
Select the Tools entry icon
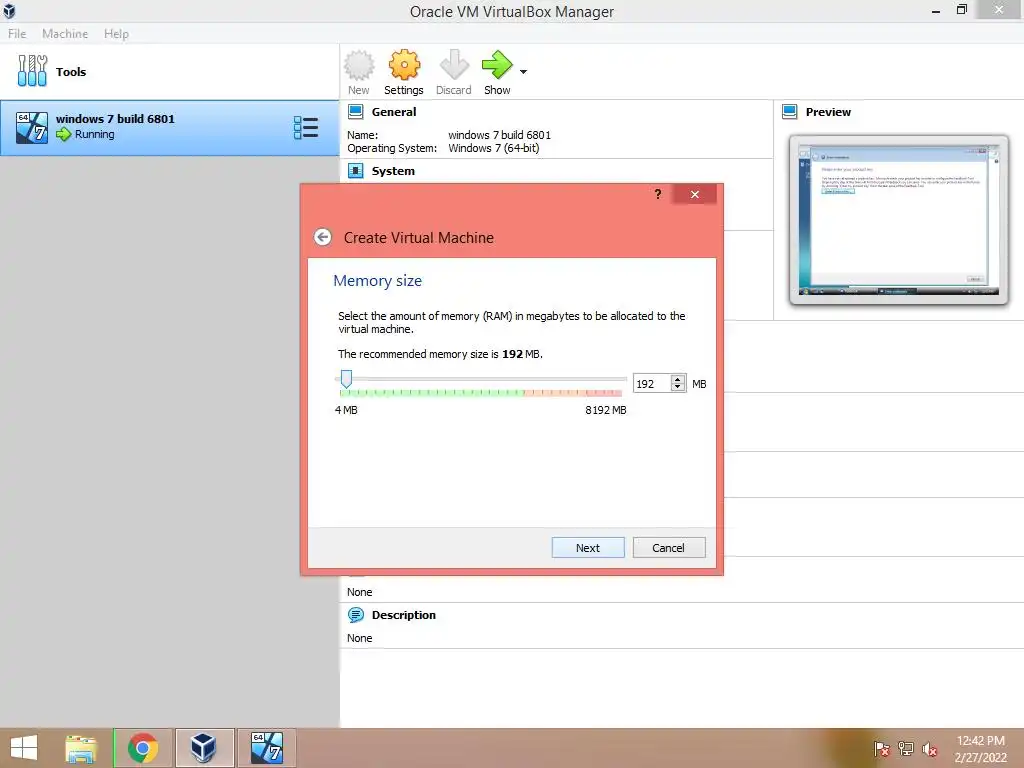pos(32,71)
